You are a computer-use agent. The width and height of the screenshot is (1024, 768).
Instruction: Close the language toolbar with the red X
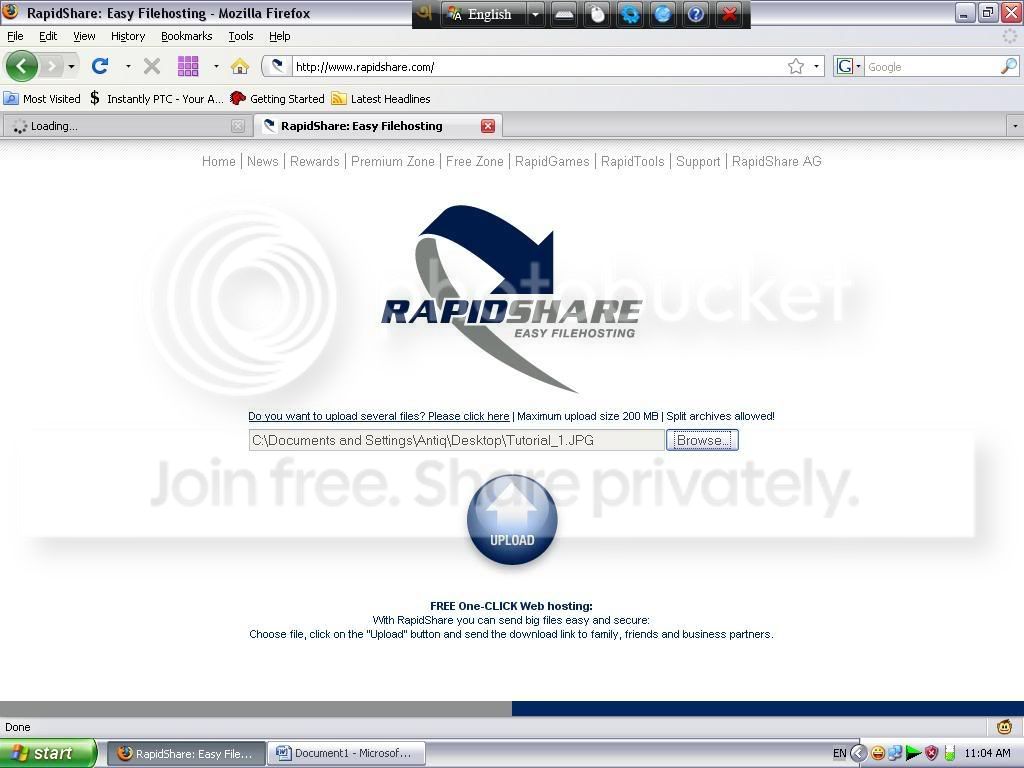(x=729, y=14)
